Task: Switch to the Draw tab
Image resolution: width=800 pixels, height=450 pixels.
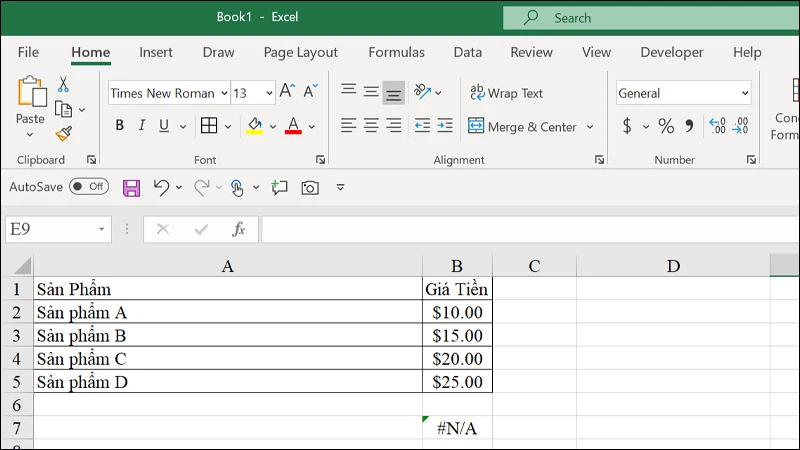Action: coord(218,52)
